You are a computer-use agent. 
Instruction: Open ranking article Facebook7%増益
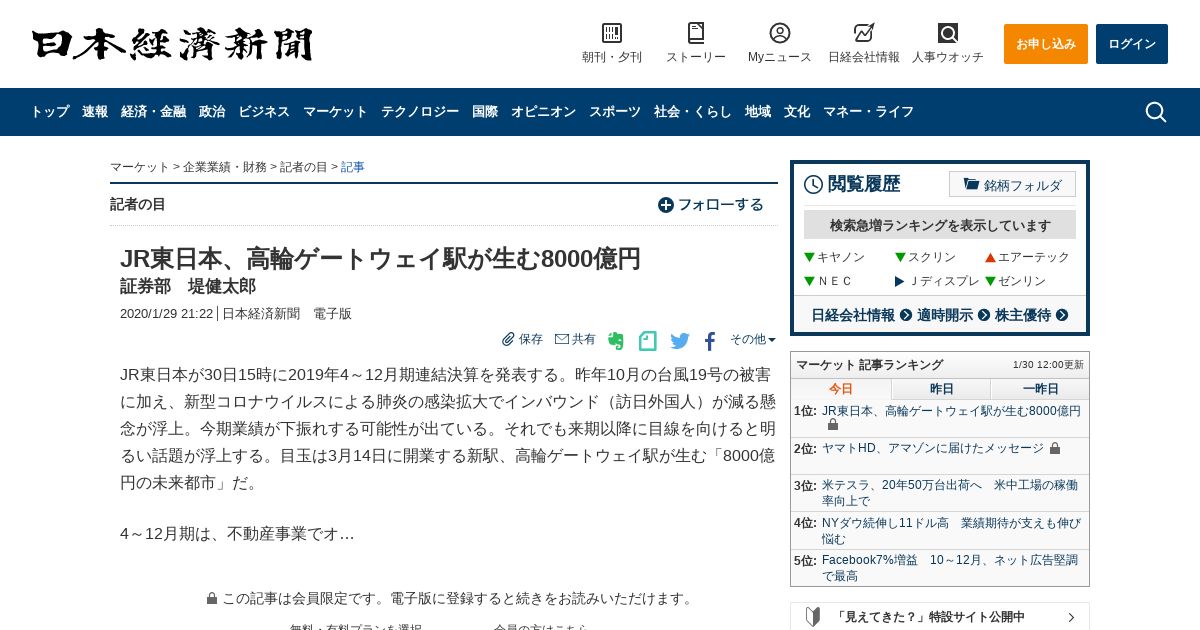[950, 568]
